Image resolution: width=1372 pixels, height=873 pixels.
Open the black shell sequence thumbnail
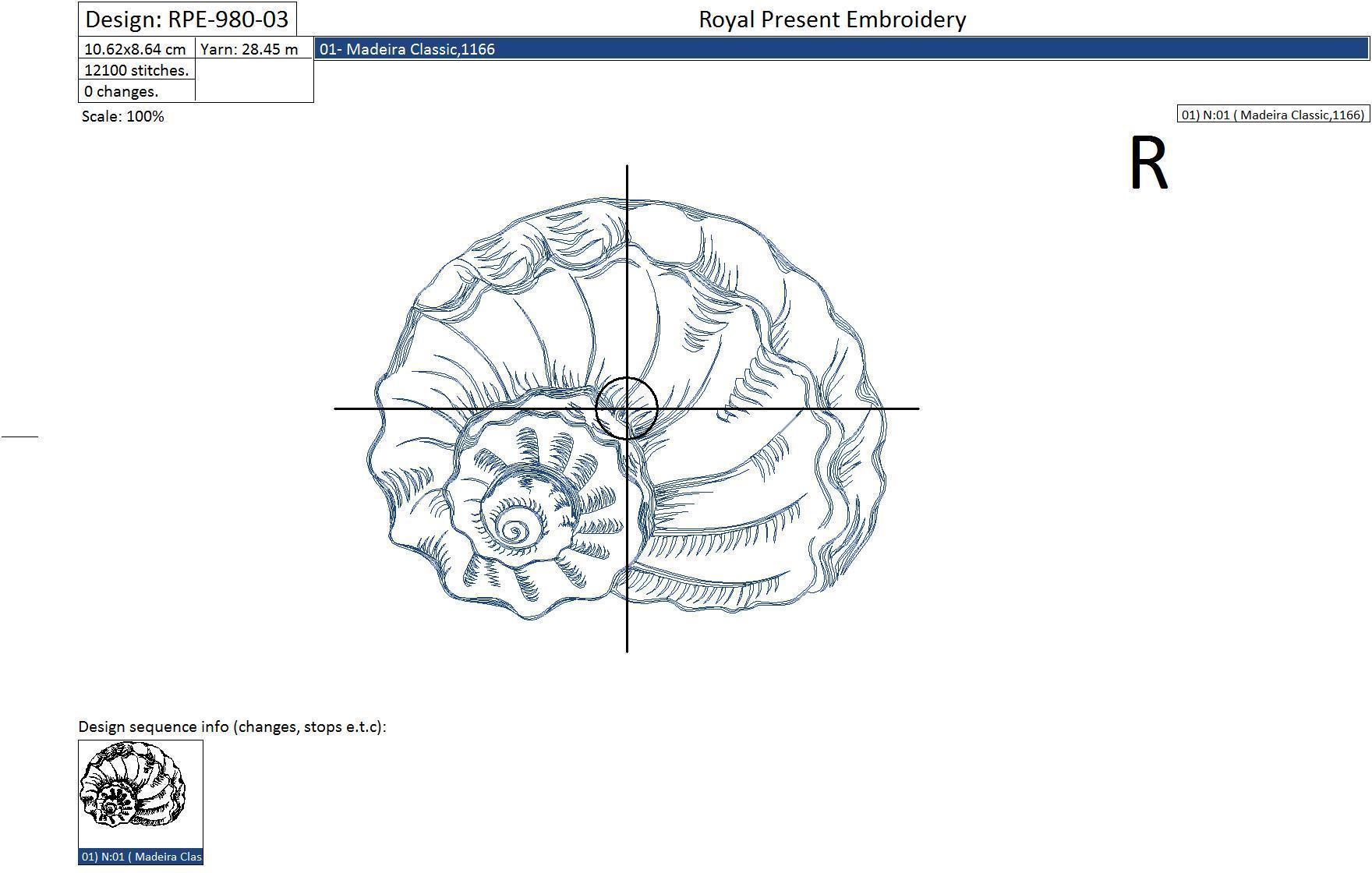(140, 794)
